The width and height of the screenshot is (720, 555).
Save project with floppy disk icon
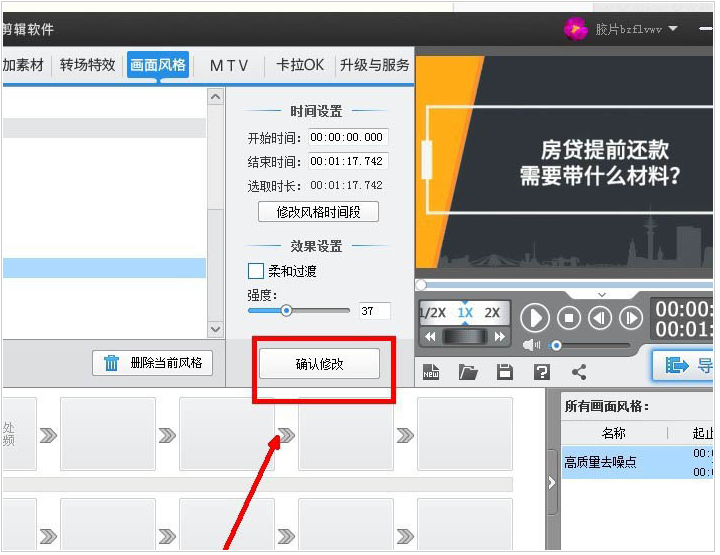[505, 371]
